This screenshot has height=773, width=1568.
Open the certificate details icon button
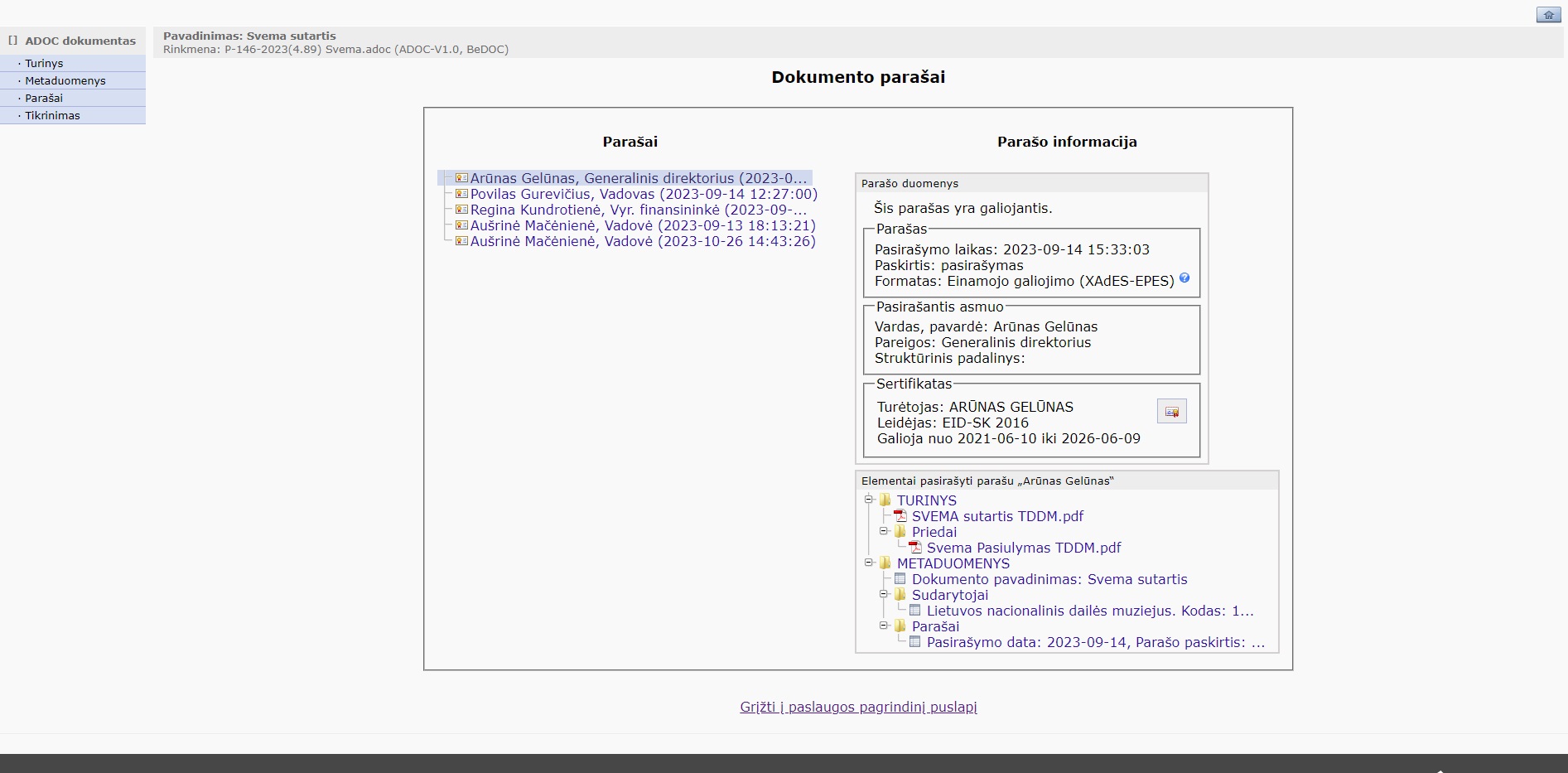pyautogui.click(x=1171, y=412)
